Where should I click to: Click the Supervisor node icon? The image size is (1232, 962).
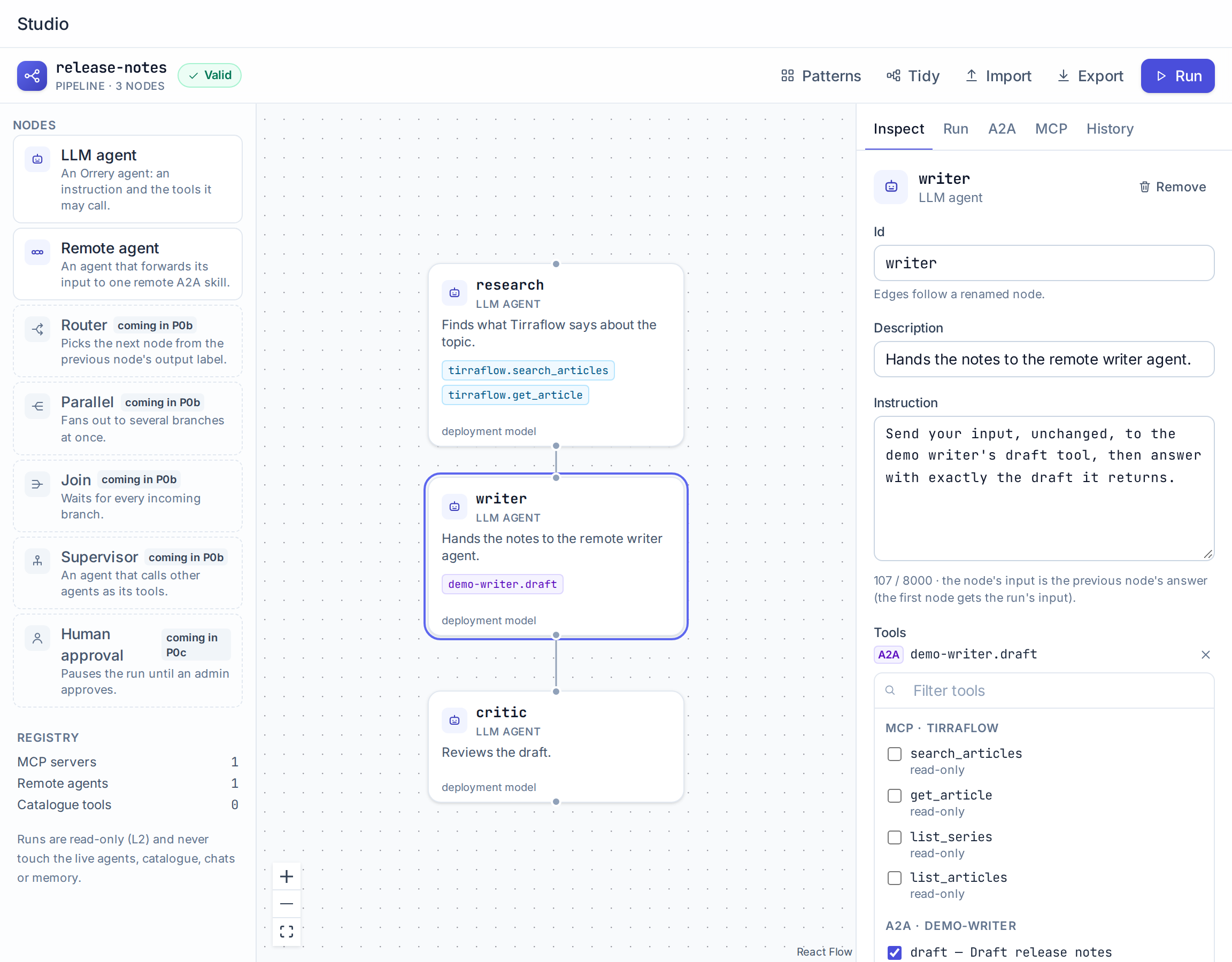37,561
